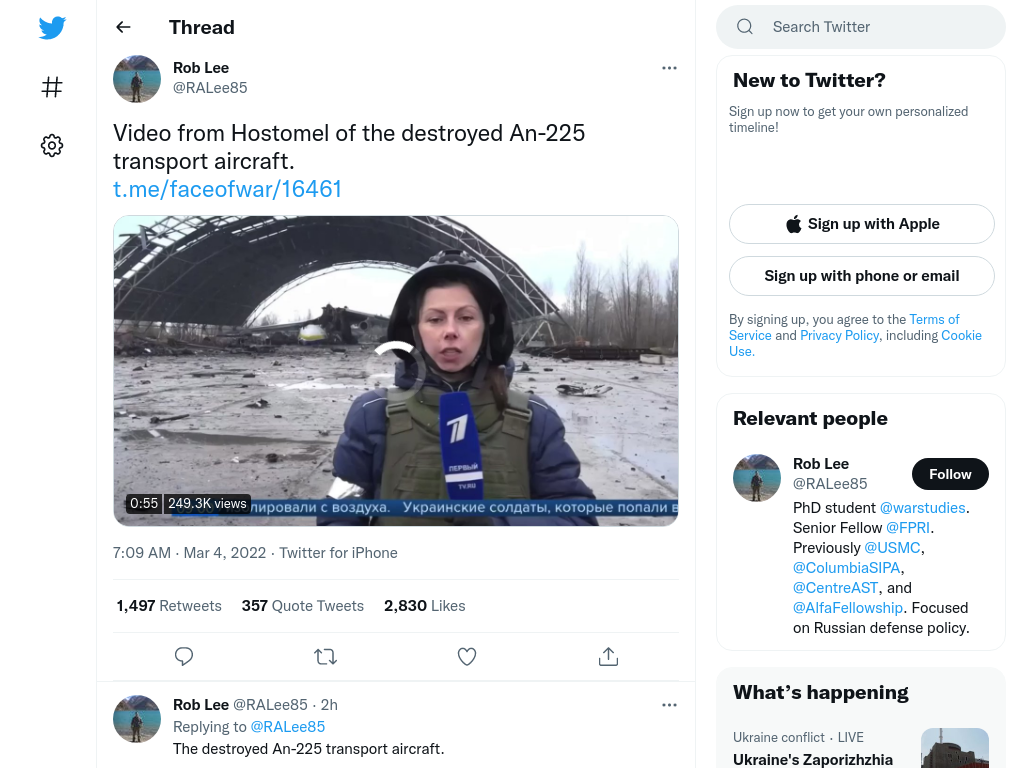The height and width of the screenshot is (768, 1024).
Task: Click Sign up with phone or email
Action: [862, 276]
